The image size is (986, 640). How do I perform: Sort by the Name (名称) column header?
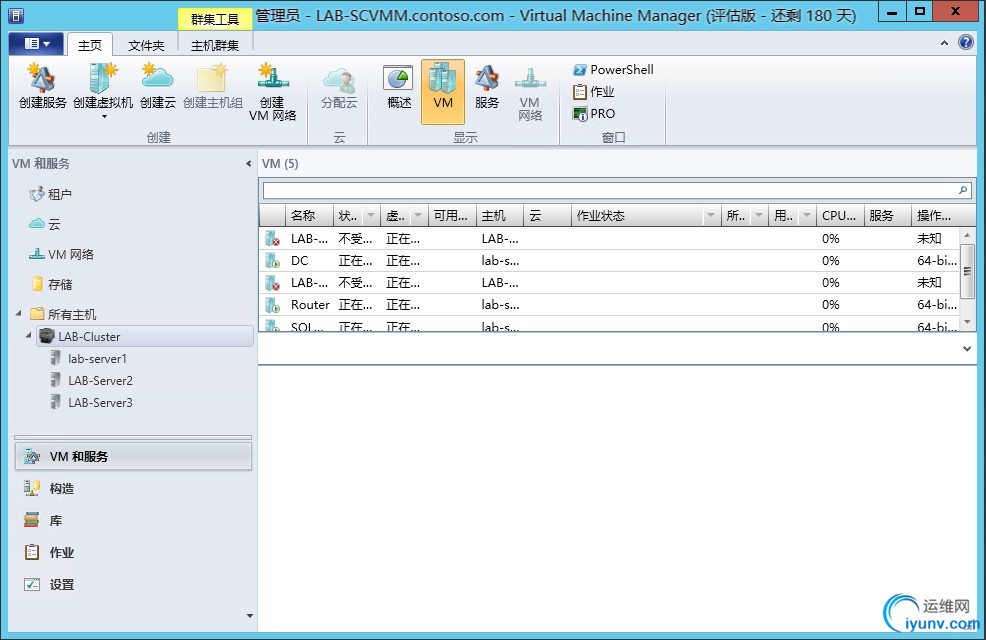pyautogui.click(x=309, y=216)
